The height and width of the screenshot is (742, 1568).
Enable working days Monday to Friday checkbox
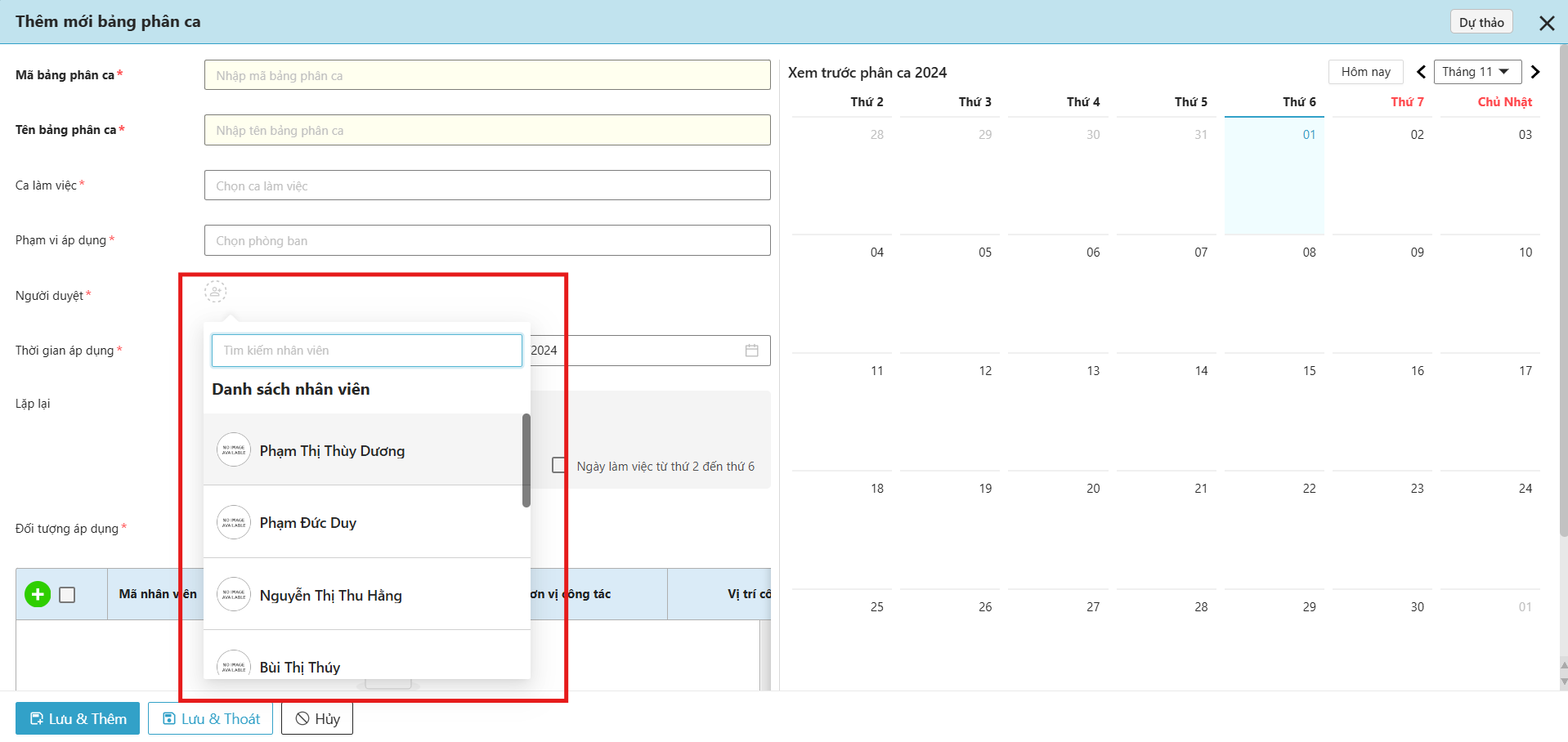click(x=559, y=466)
